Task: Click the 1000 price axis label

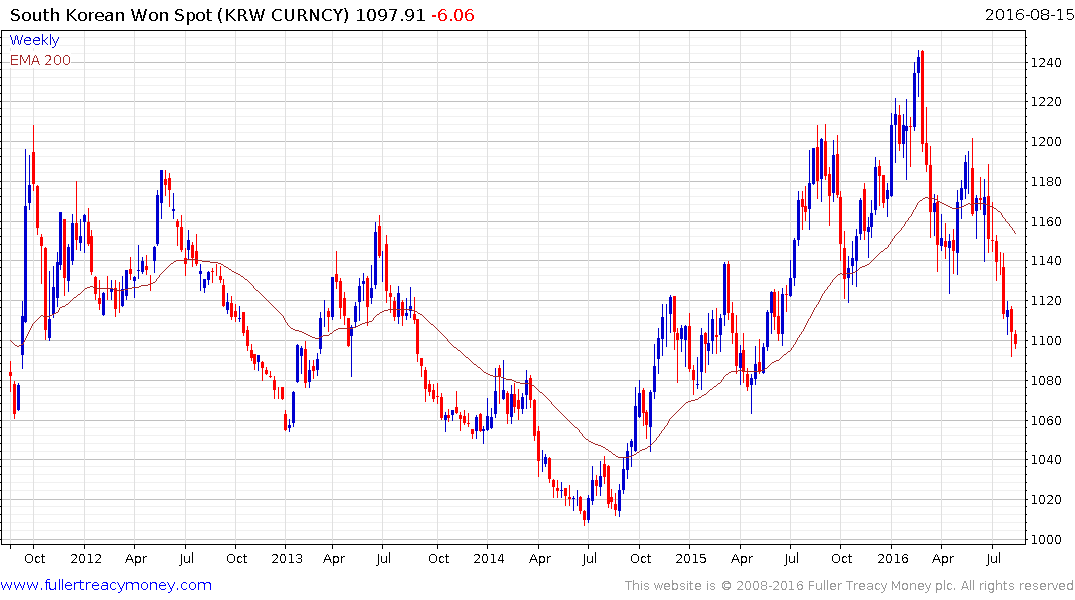Action: (1046, 539)
